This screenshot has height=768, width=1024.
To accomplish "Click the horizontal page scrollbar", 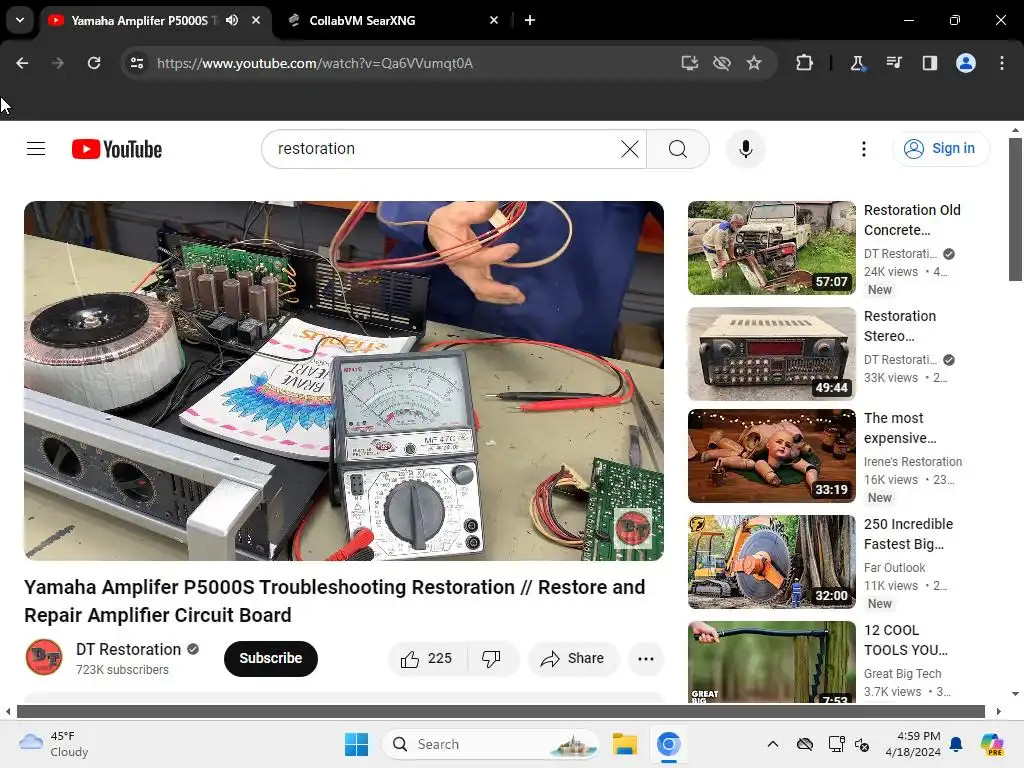I will pyautogui.click(x=501, y=711).
